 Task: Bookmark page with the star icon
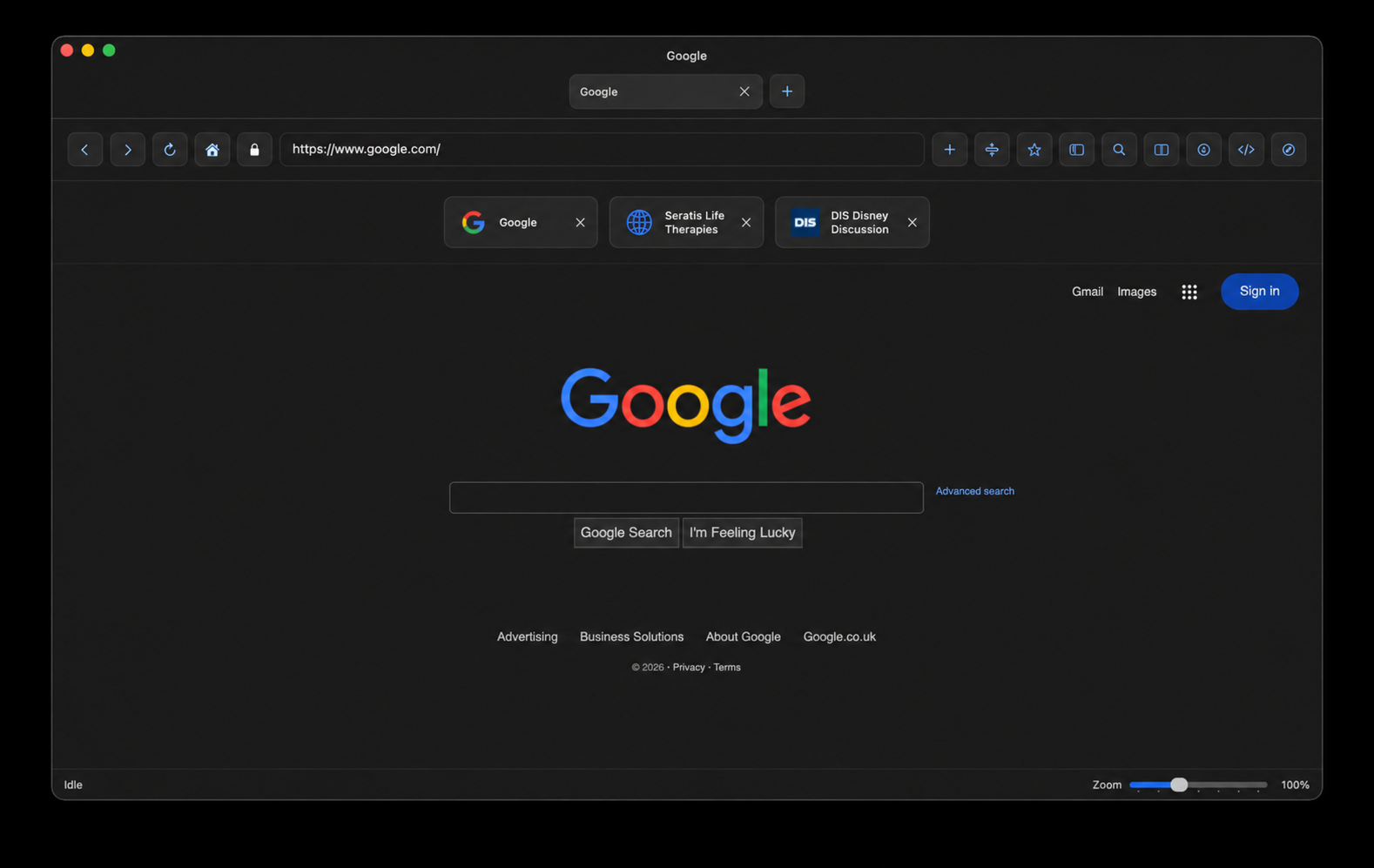(x=1034, y=150)
